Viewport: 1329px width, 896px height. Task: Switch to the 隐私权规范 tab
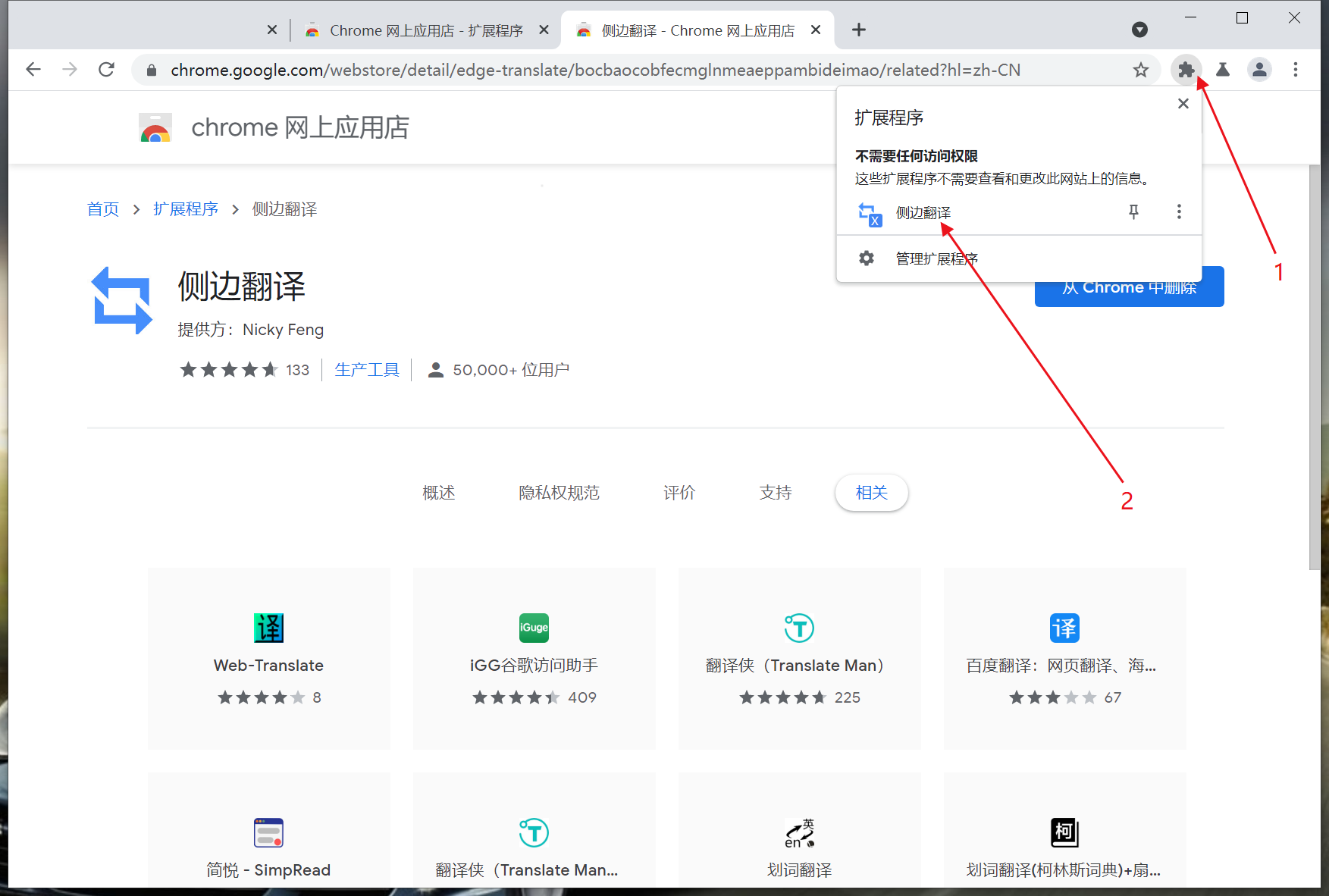pyautogui.click(x=559, y=493)
